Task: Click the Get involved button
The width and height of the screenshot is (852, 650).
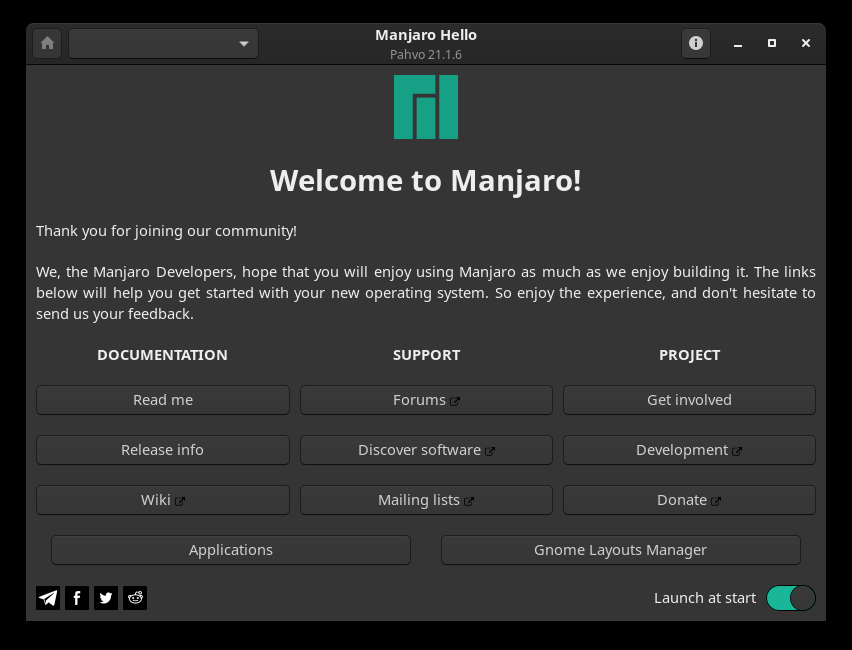Action: click(690, 400)
